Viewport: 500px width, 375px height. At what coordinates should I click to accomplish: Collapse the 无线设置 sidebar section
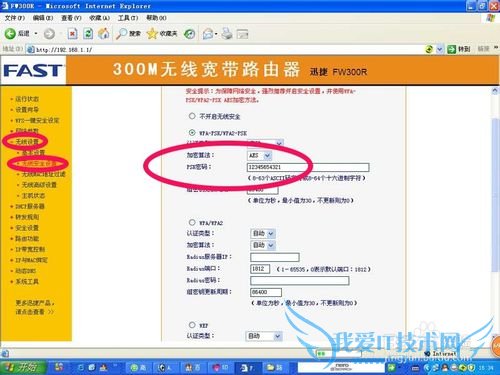(27, 142)
